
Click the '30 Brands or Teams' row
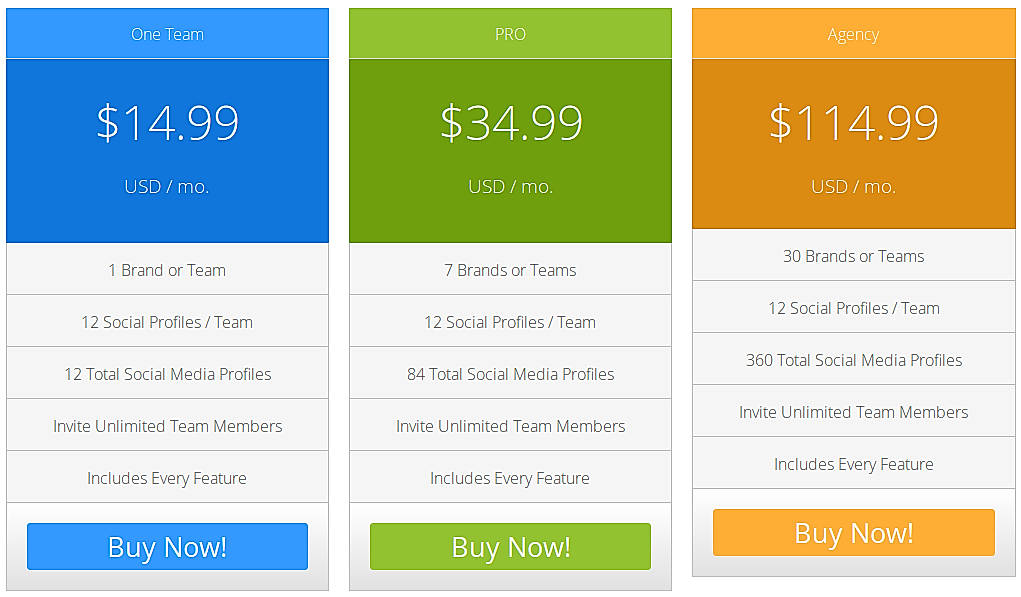(854, 255)
